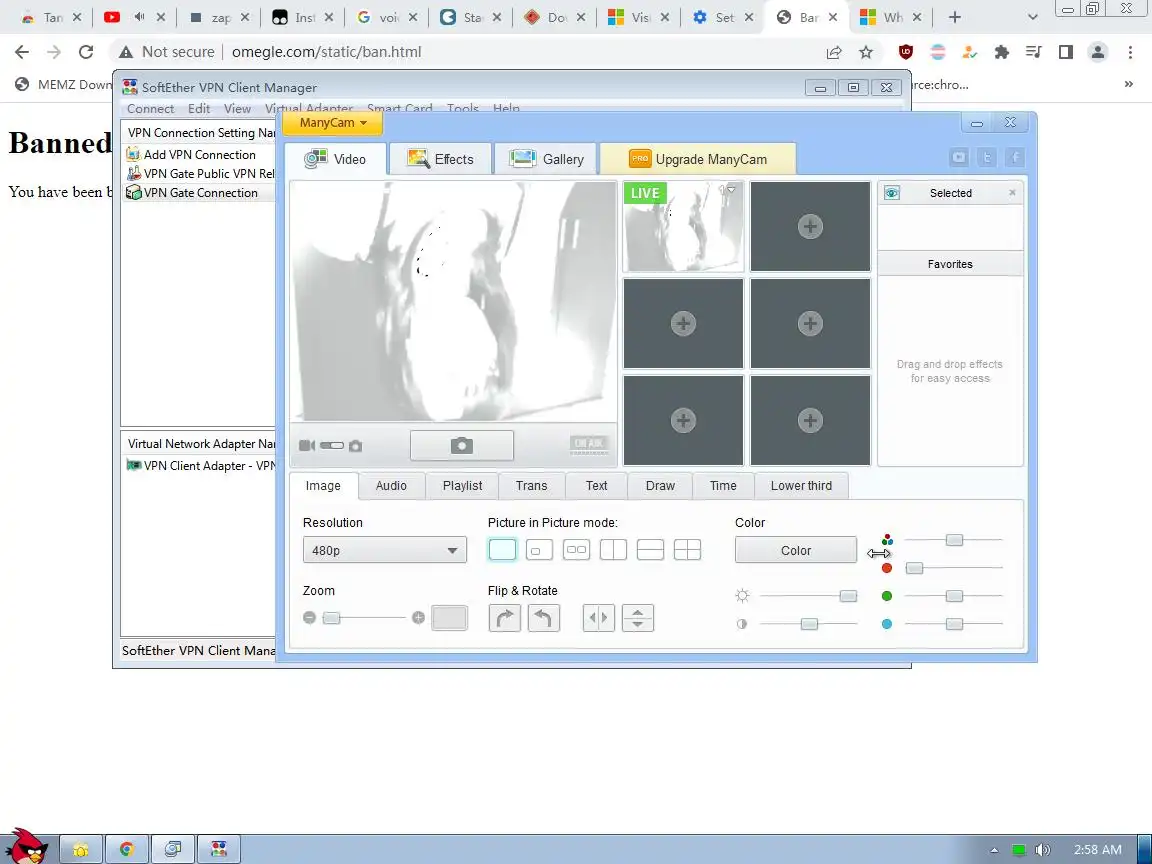
Task: Open Chrome from the taskbar
Action: pos(127,850)
